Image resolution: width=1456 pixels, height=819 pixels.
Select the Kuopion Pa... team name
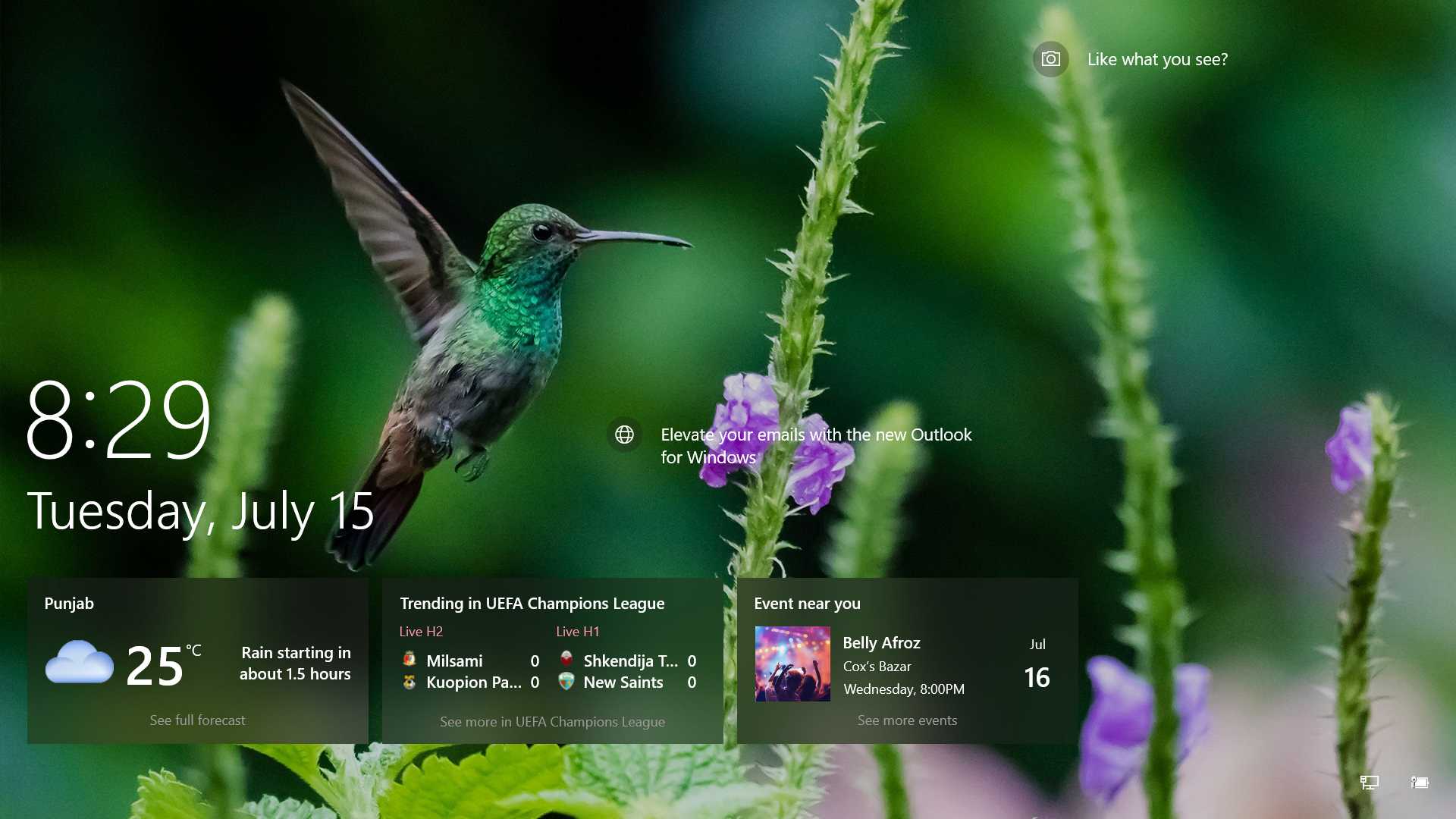pyautogui.click(x=474, y=682)
